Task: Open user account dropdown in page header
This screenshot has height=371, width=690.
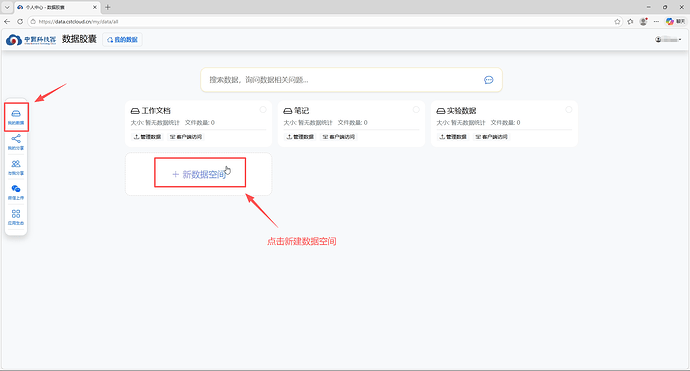Action: pos(668,40)
